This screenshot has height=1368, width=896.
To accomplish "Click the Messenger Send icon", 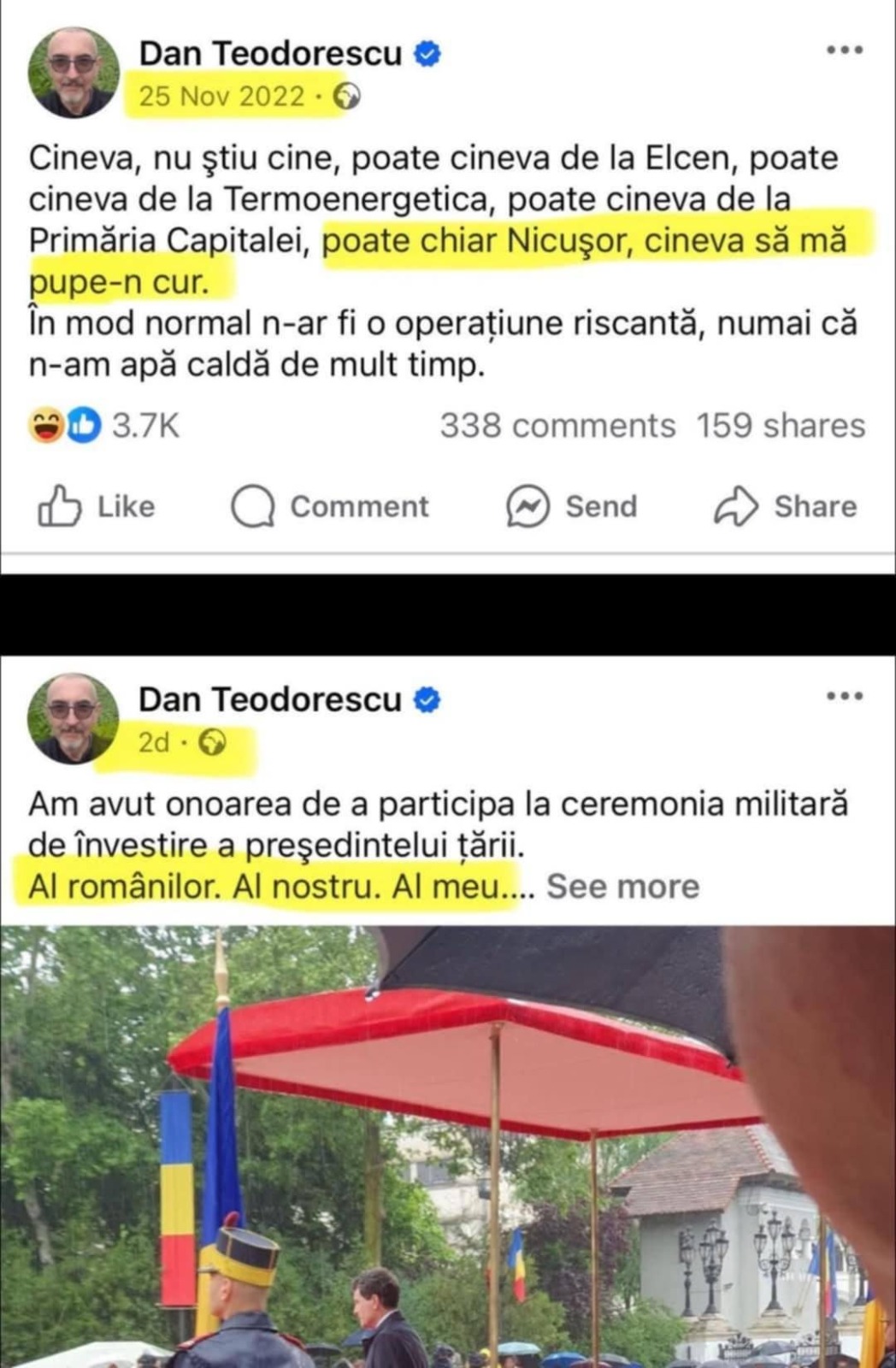I will 528,506.
